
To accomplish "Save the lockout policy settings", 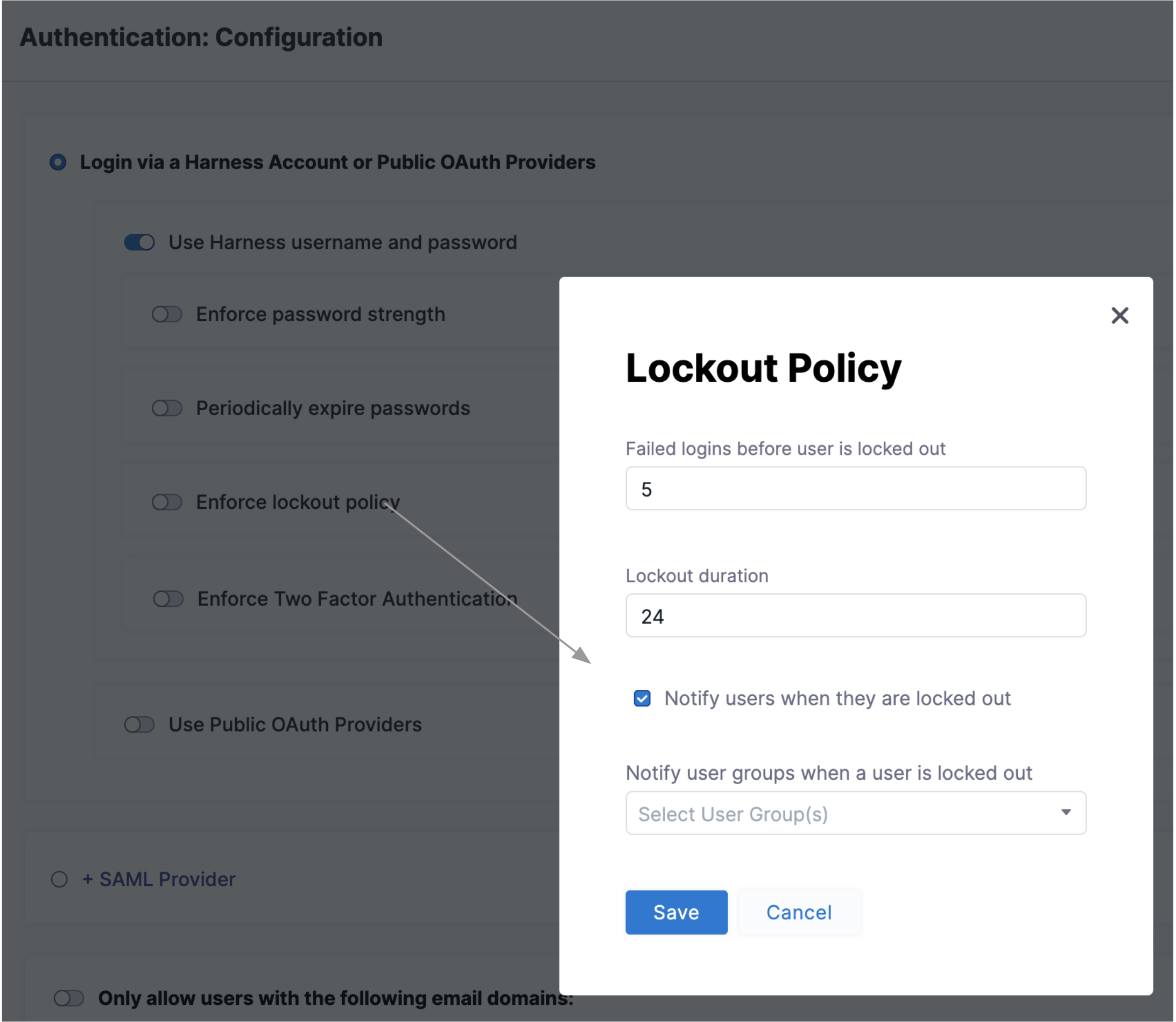I will tap(675, 912).
